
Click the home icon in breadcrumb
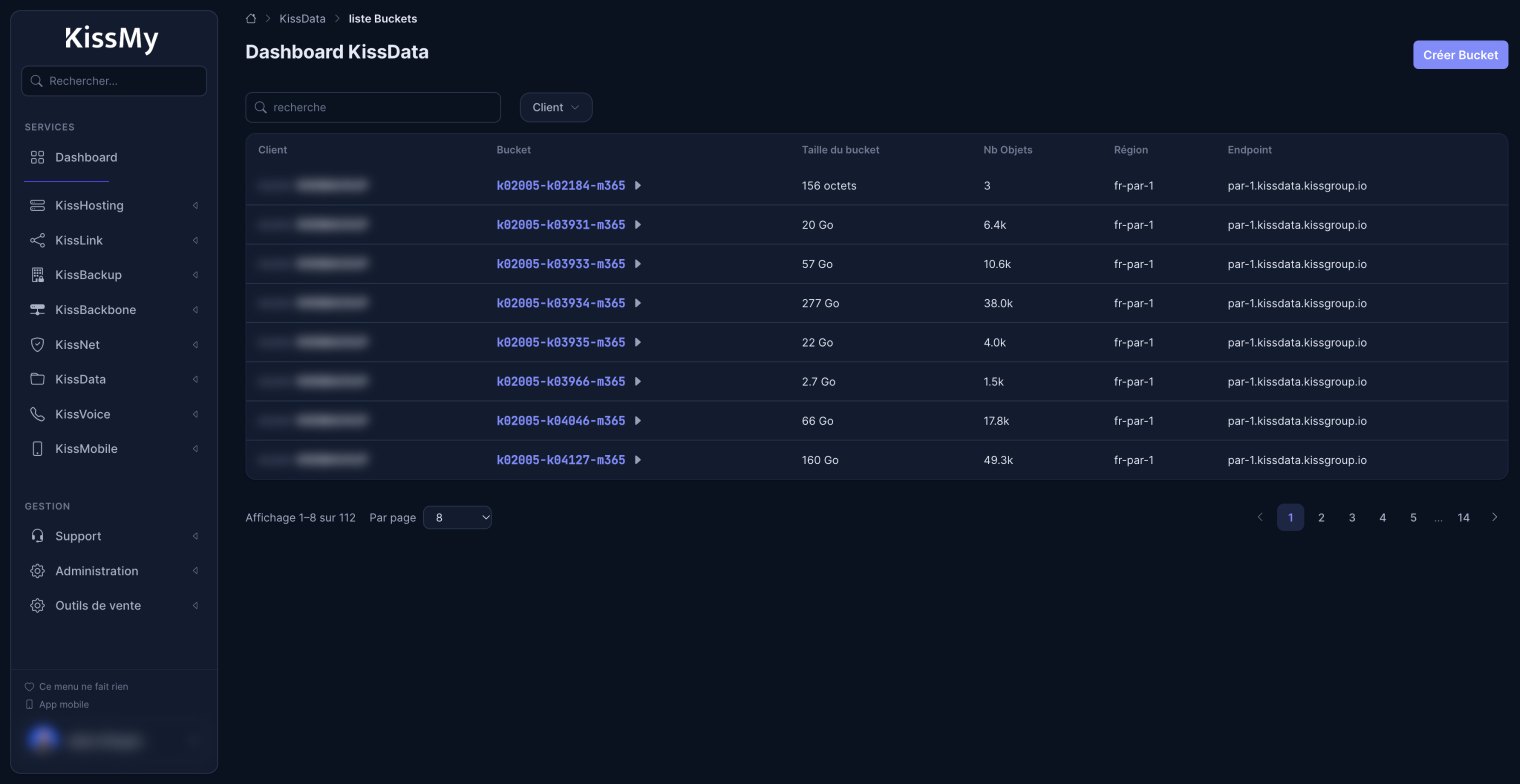coord(251,18)
